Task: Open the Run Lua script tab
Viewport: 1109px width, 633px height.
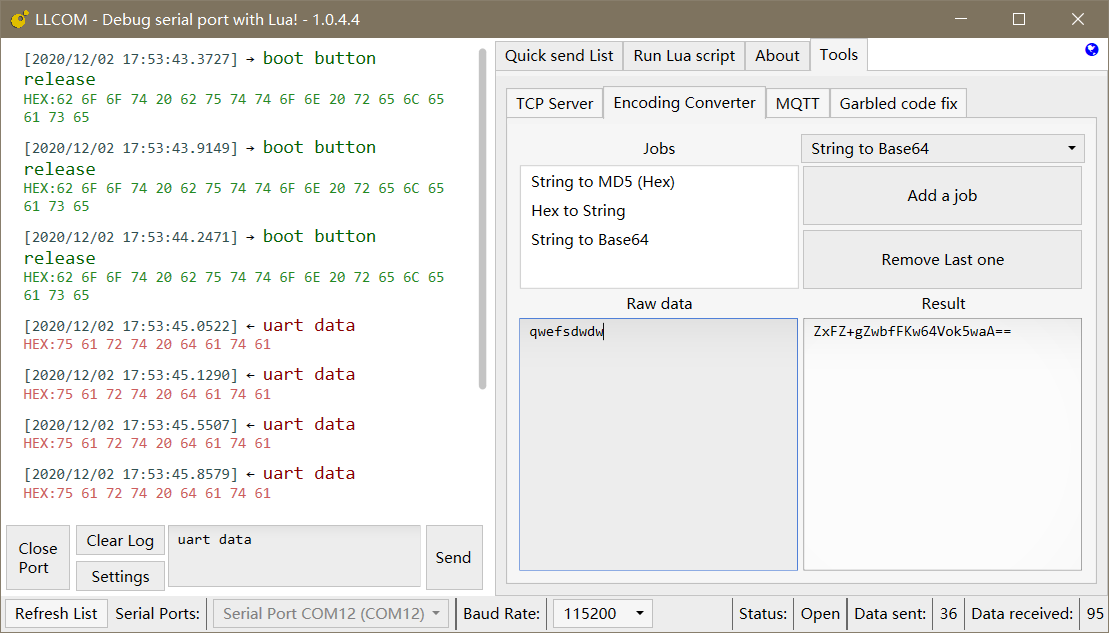Action: pyautogui.click(x=684, y=56)
